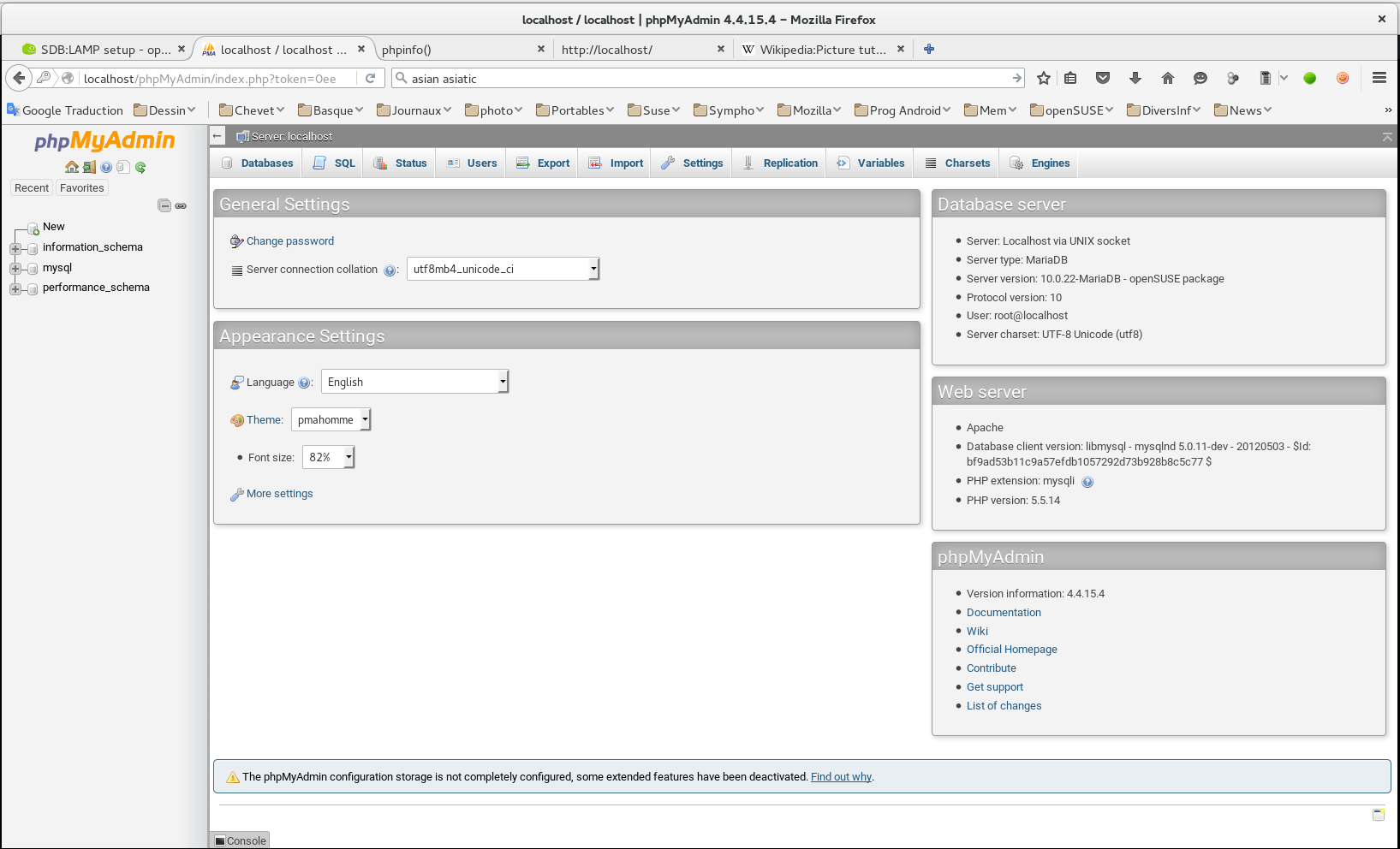Open phpMyAdmin documentation via blue question mark icon
Viewport: 1400px width, 849px height.
click(106, 167)
